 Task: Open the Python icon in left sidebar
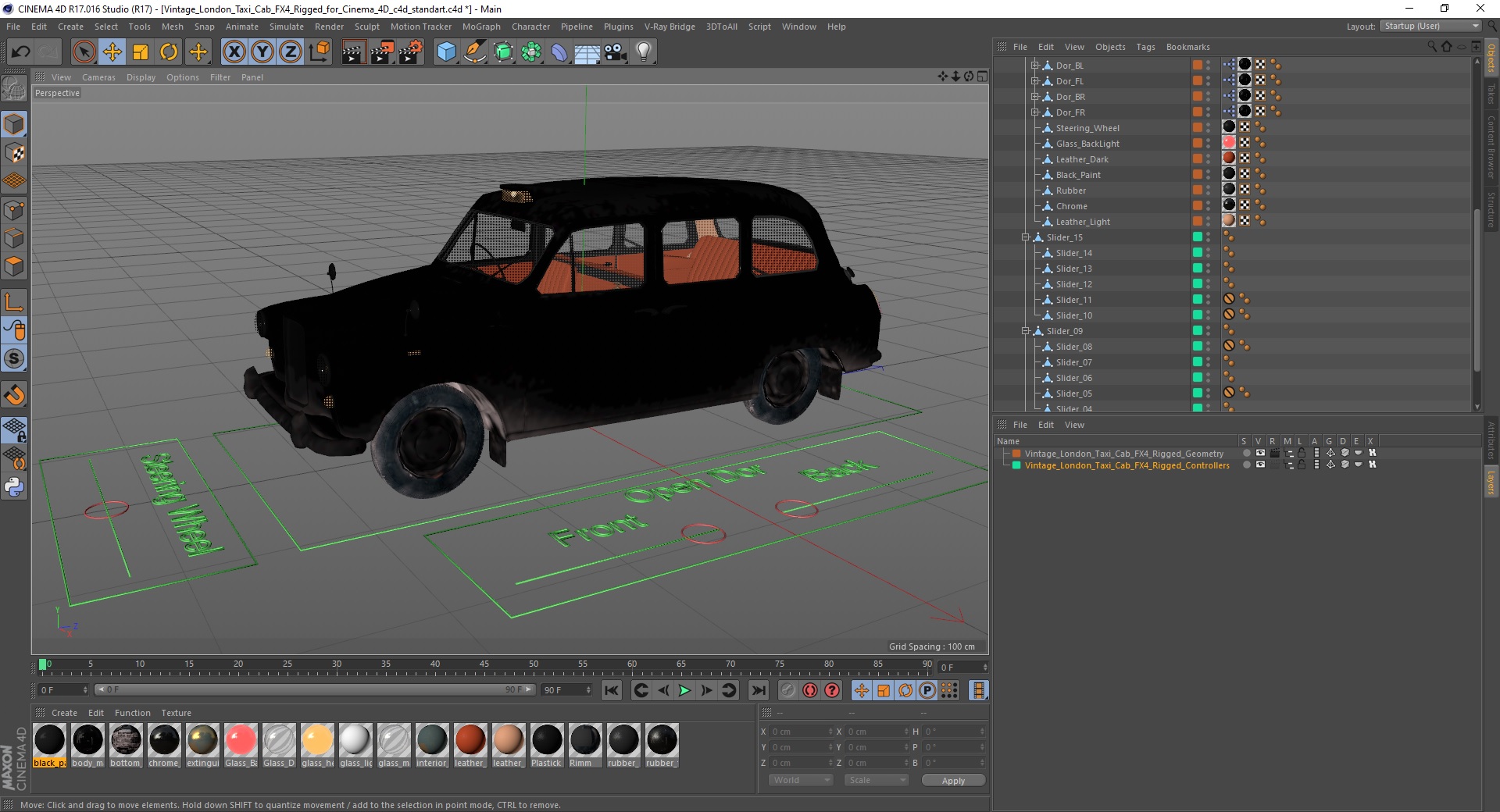[14, 487]
